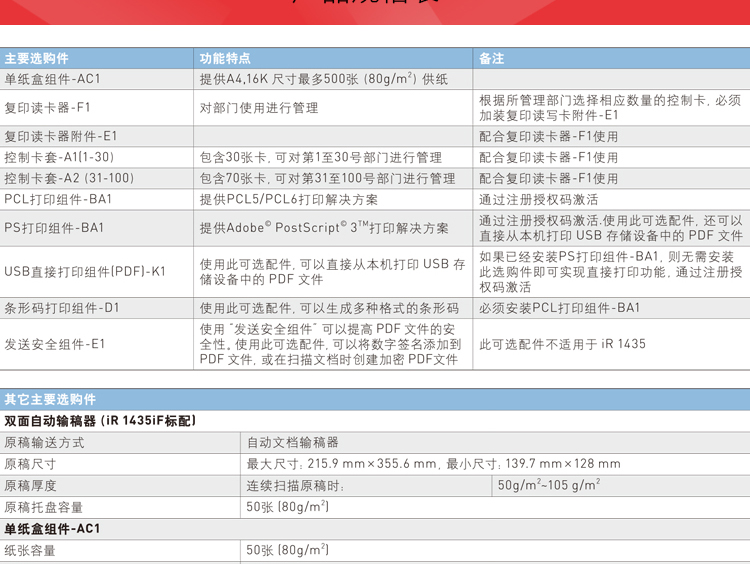The width and height of the screenshot is (750, 564).
Task: Click the "主要选购件" column header
Action: point(37,59)
